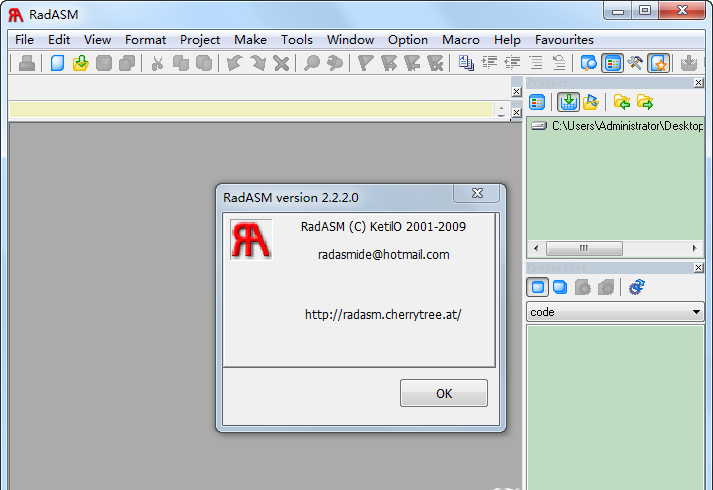This screenshot has height=490, width=713.
Task: Click the RadASM logo in About dialog
Action: [251, 240]
